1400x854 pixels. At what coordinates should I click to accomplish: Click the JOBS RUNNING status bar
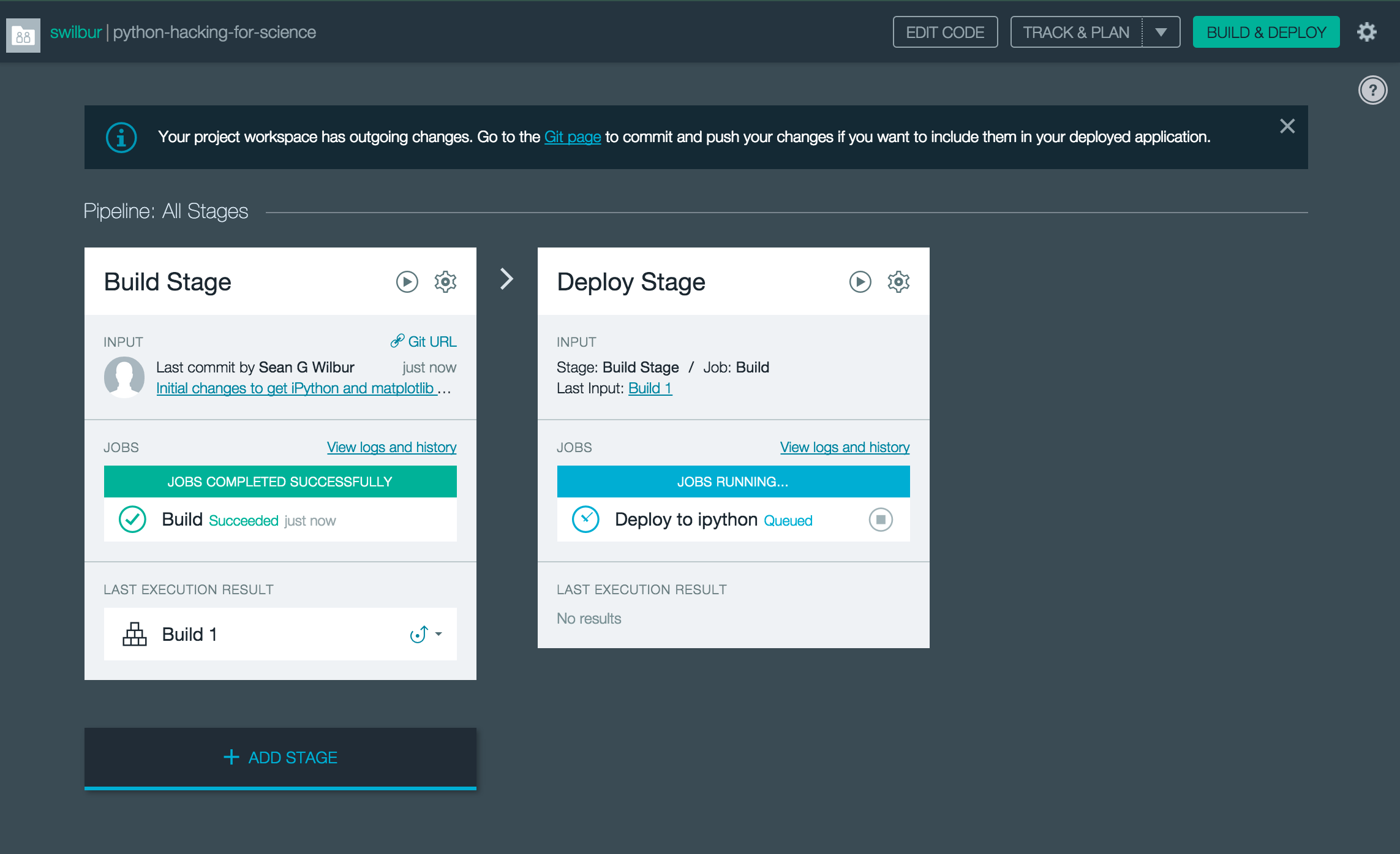click(x=733, y=482)
